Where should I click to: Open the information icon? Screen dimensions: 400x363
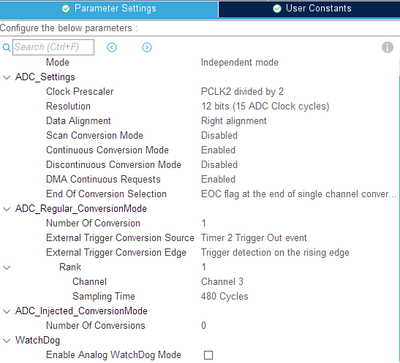(387, 47)
